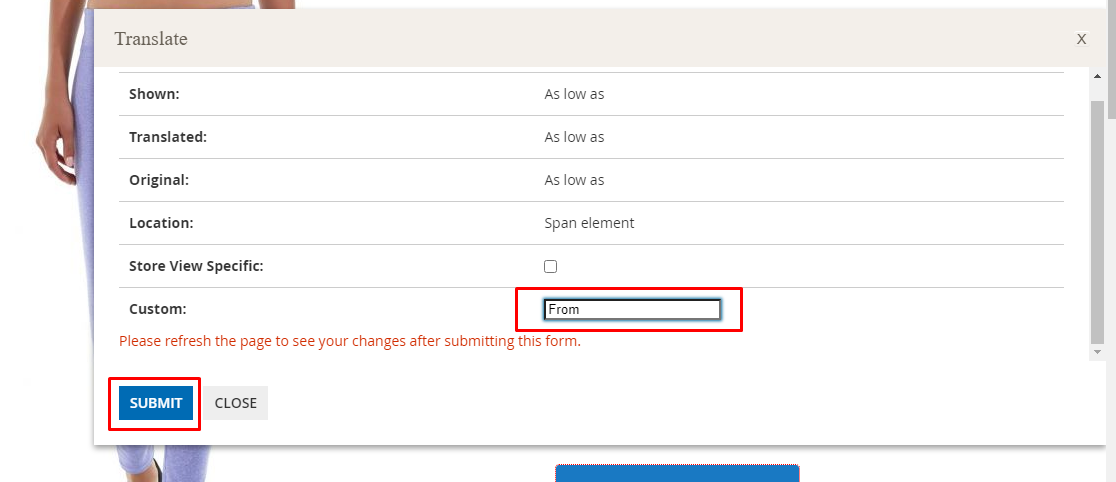Click the dialog scrollbar down arrow
This screenshot has height=482, width=1116.
(1097, 352)
